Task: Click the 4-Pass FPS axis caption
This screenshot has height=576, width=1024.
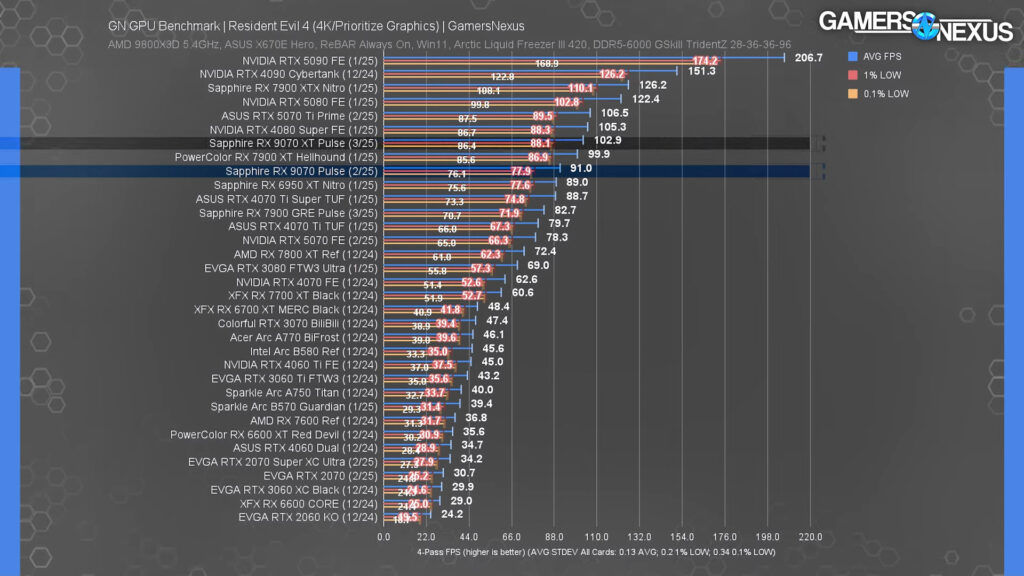Action: 596,552
